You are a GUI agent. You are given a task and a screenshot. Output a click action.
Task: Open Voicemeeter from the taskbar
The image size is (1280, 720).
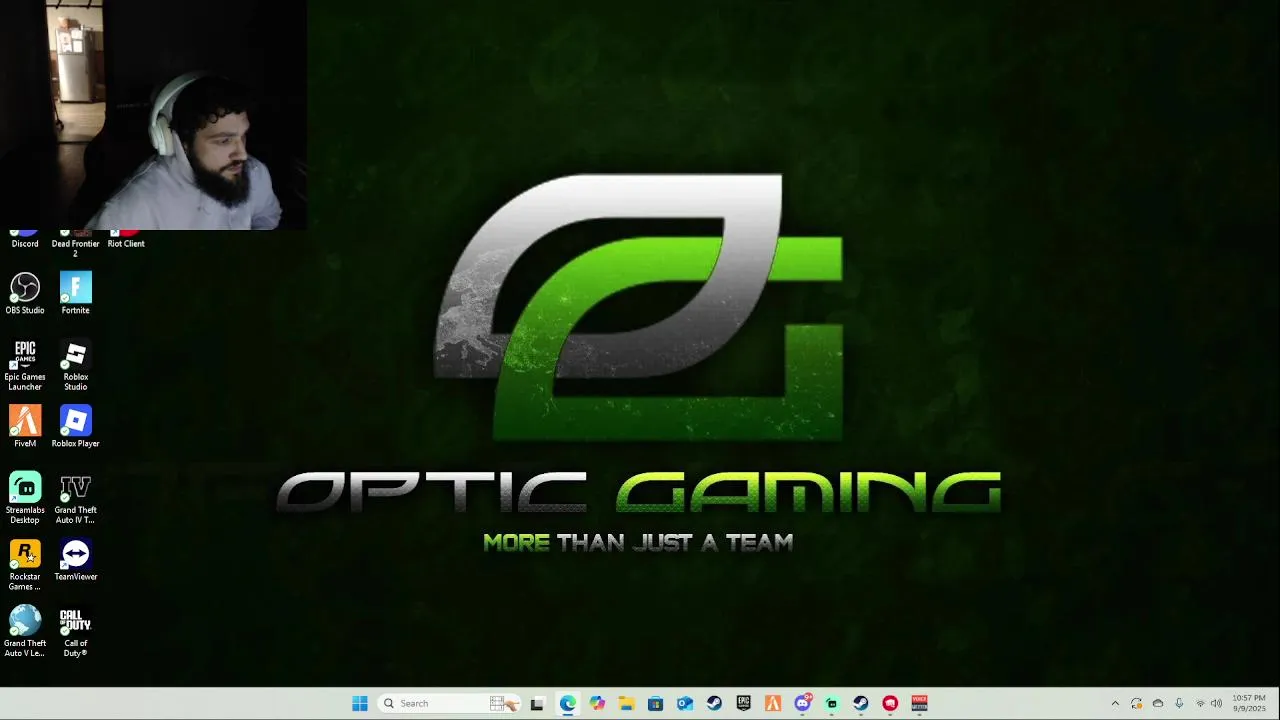pyautogui.click(x=919, y=703)
